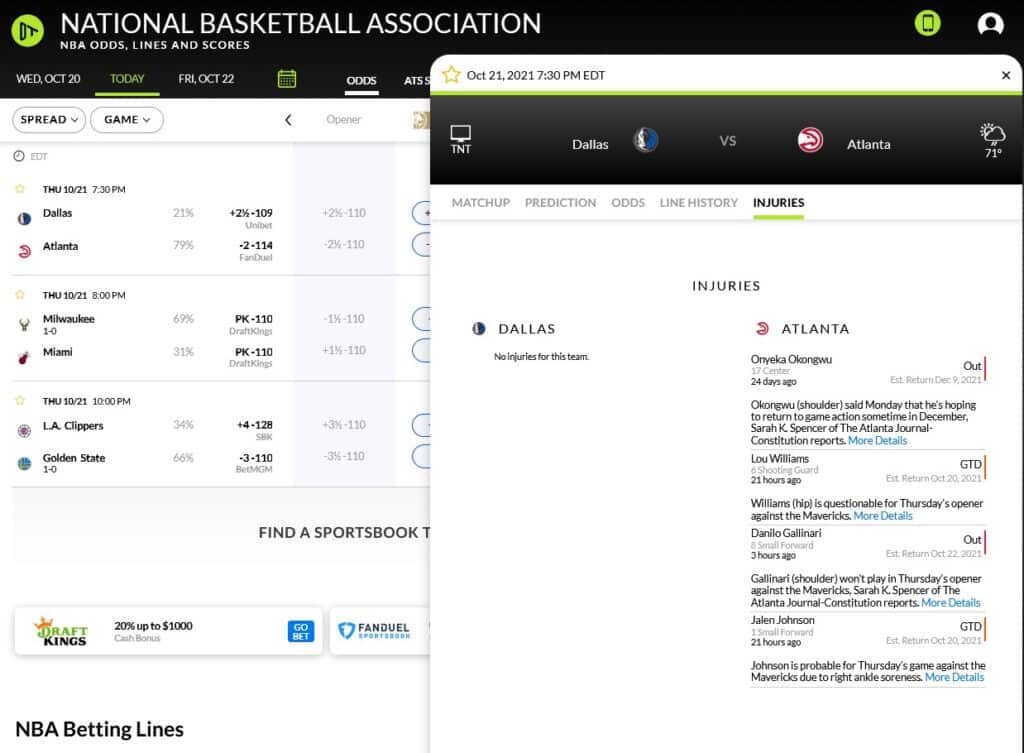Viewport: 1024px width, 753px height.
Task: Select the TODAY date tab
Action: point(127,78)
